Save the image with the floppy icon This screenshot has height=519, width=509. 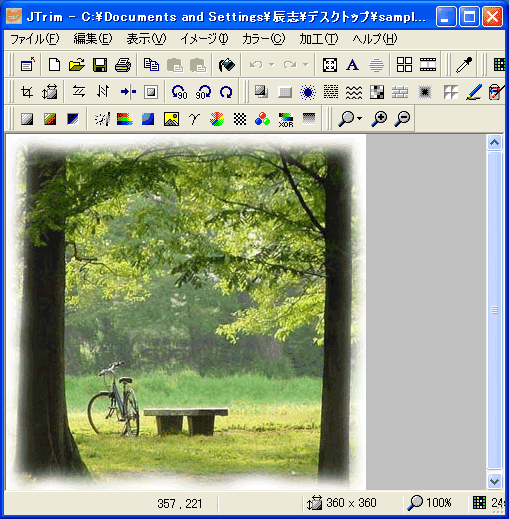(x=100, y=65)
